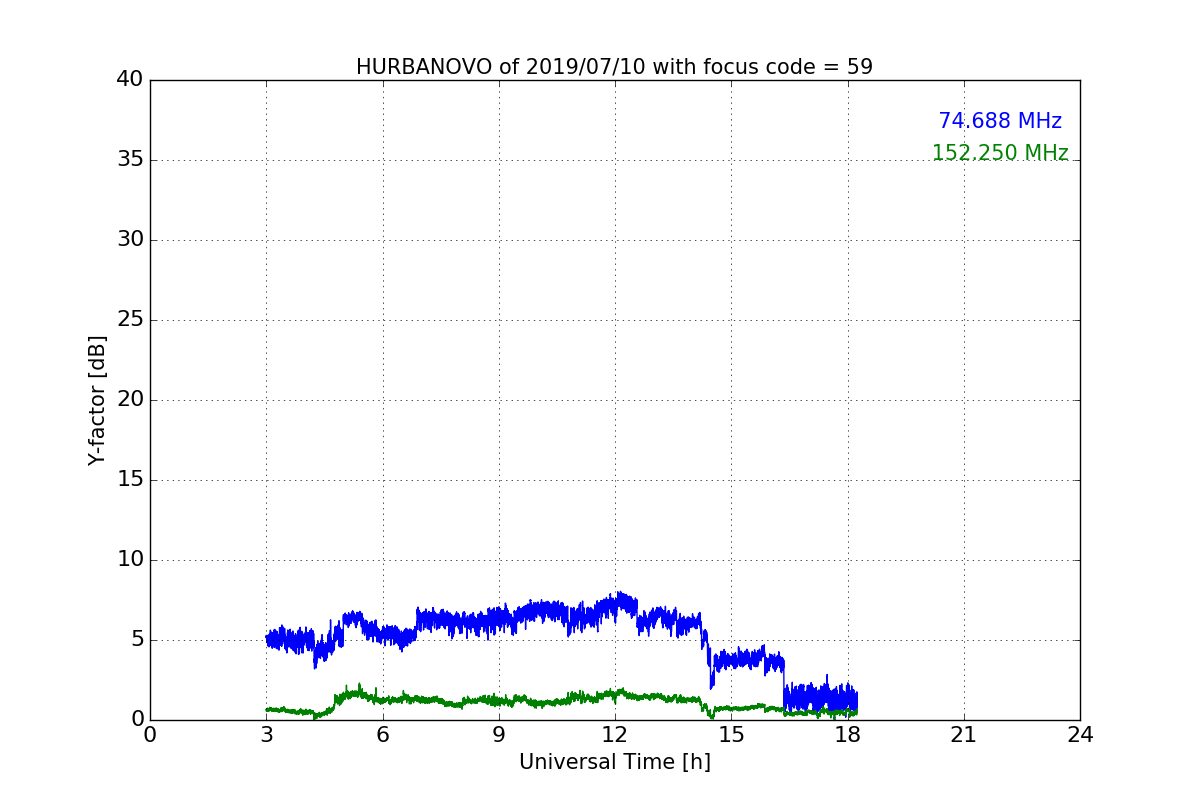Click y-axis tick label 15
Screen dimensions: 1200x800
click(130, 480)
